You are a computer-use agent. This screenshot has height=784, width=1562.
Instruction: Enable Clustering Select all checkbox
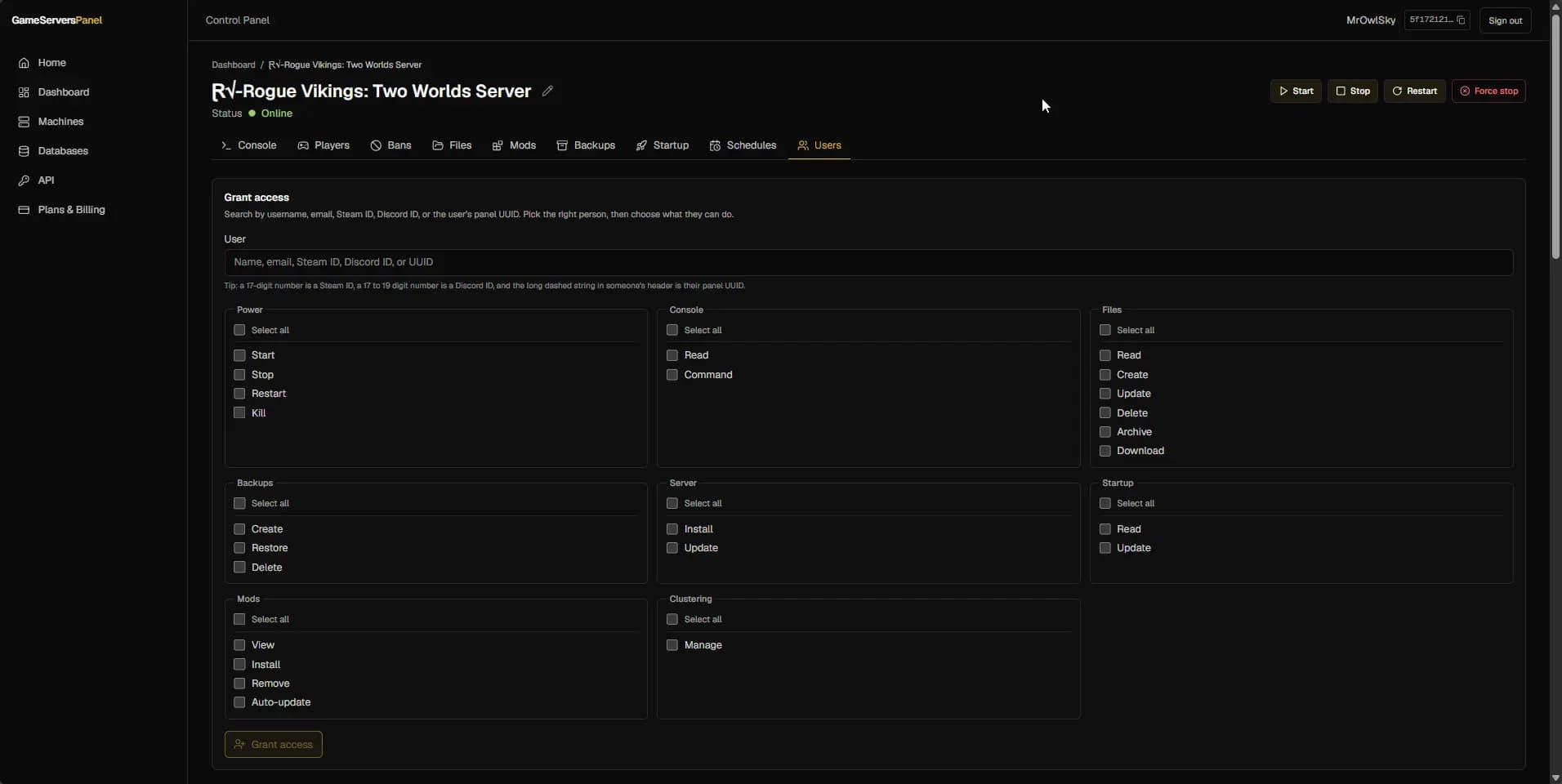click(672, 619)
